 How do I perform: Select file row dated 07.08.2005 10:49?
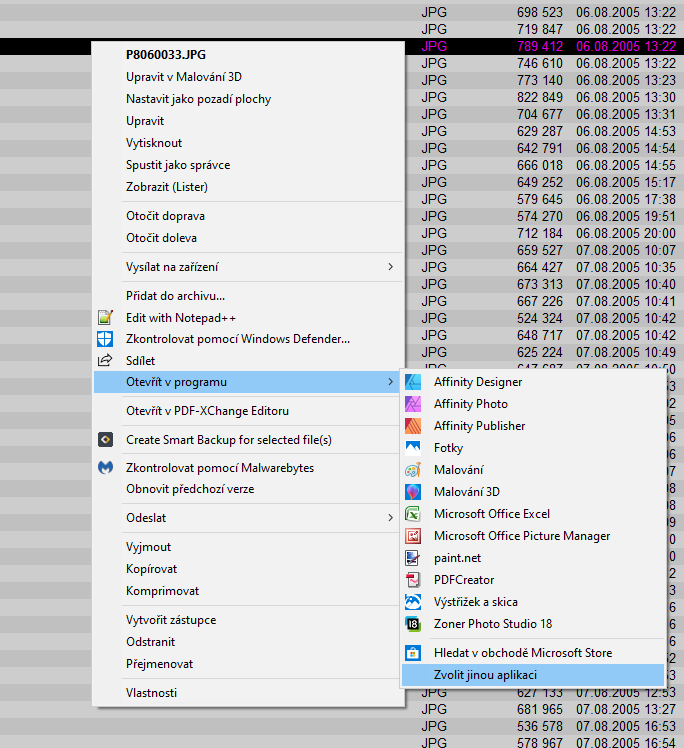(x=544, y=353)
